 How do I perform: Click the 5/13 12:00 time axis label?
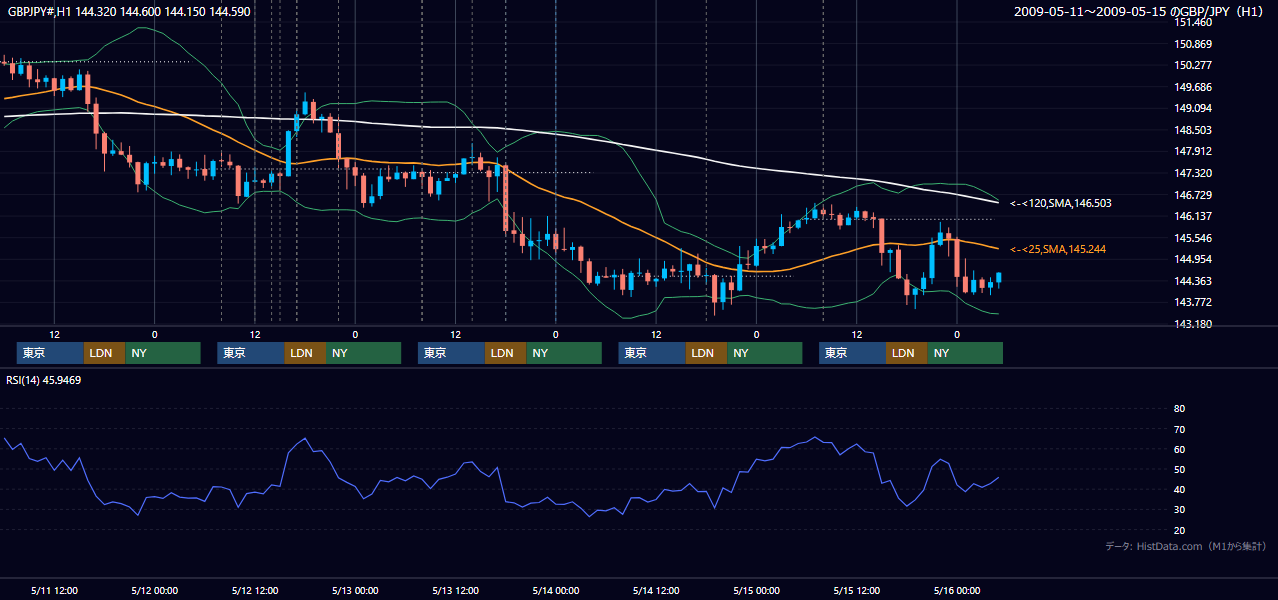tap(455, 590)
